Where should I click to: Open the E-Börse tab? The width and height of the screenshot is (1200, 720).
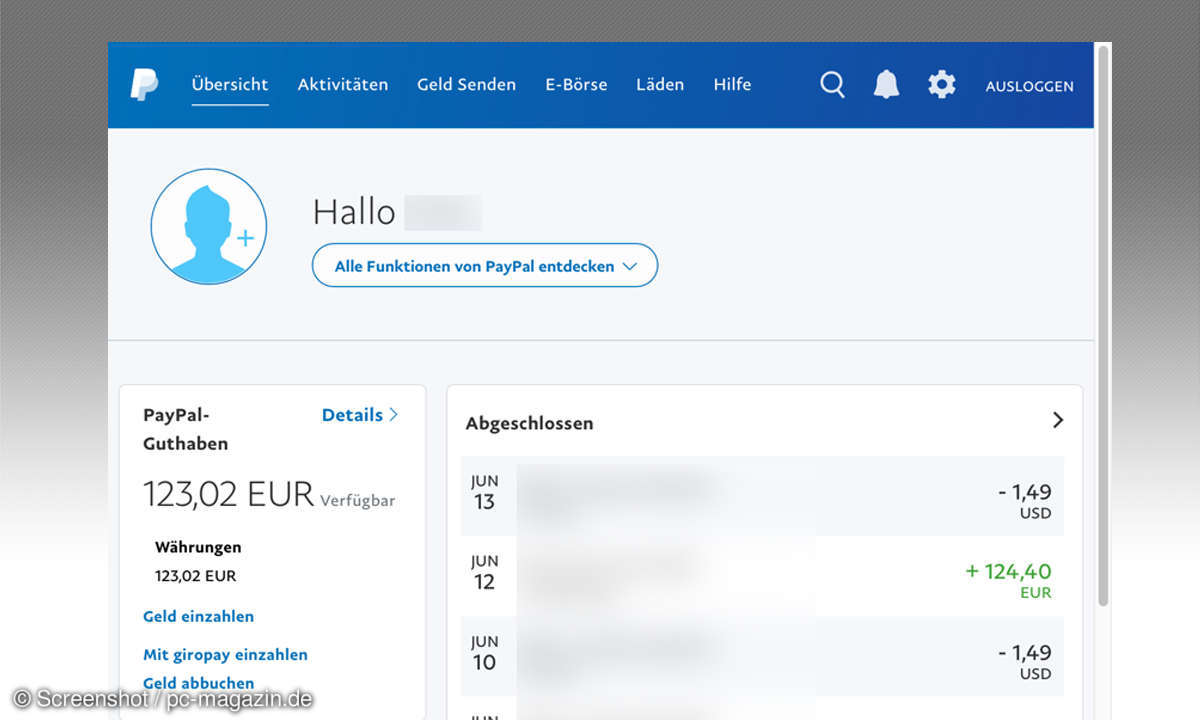click(x=576, y=85)
